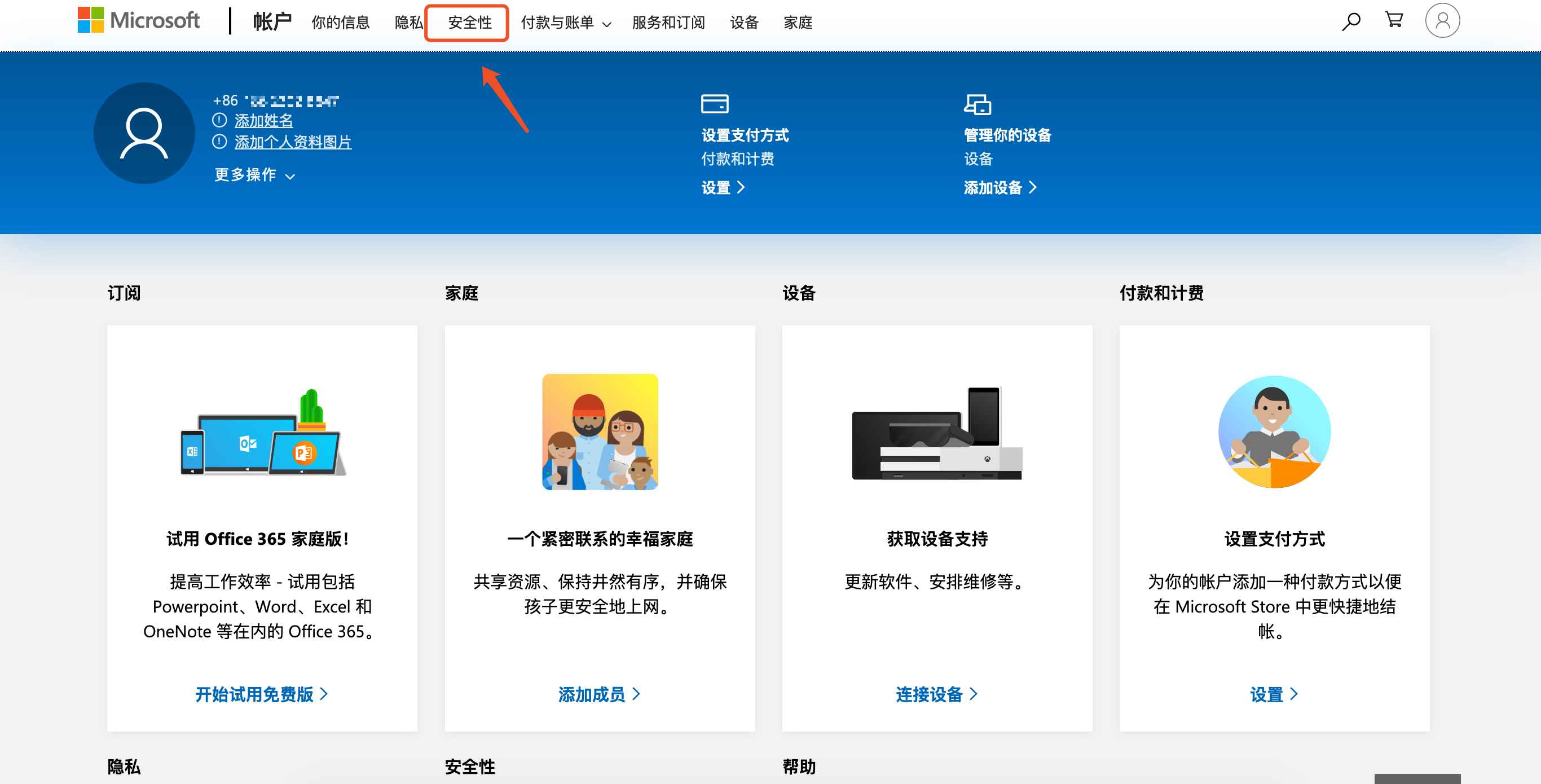Open the search magnifier icon

[1350, 22]
